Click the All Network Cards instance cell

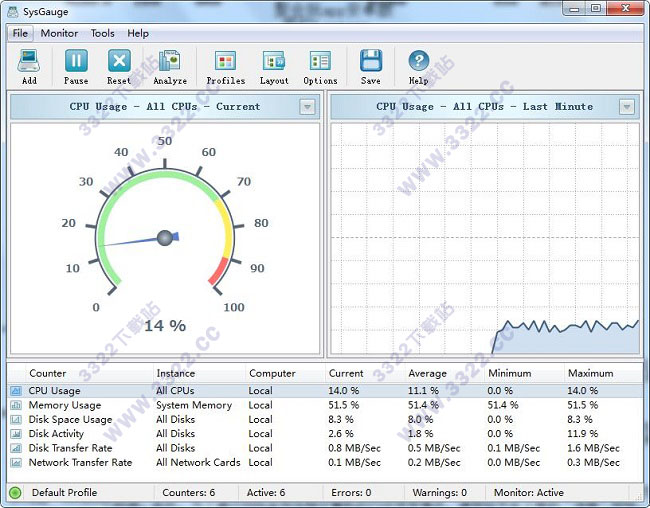[x=198, y=462]
